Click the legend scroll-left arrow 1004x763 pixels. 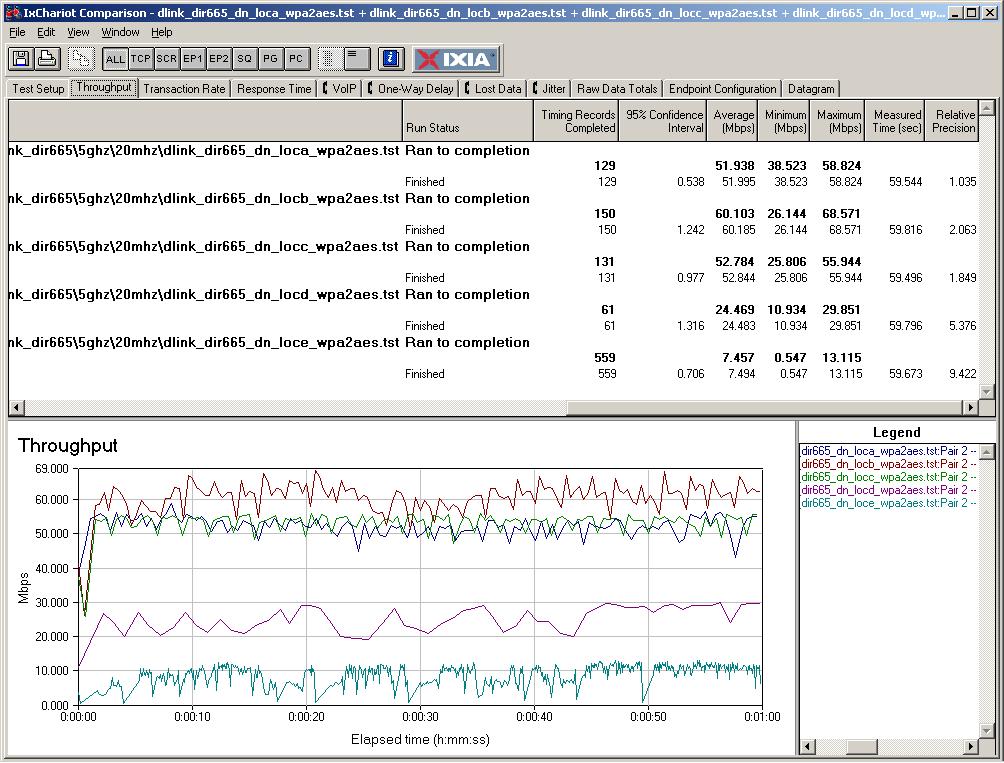coord(808,746)
